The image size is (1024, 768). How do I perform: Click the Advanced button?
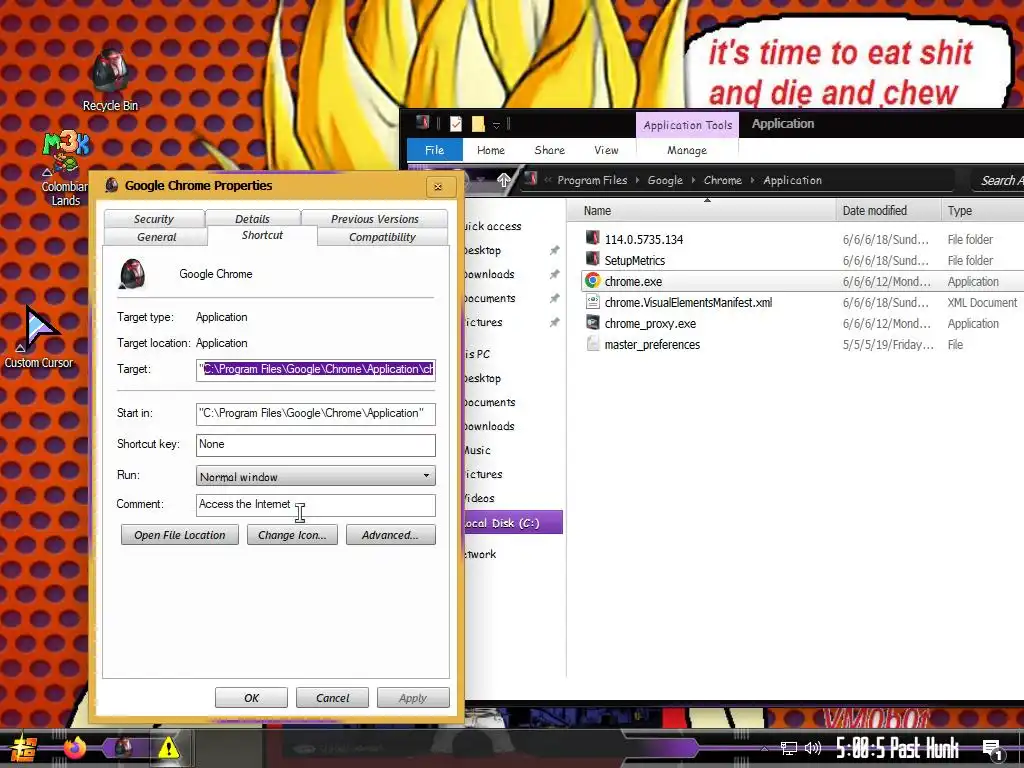391,535
